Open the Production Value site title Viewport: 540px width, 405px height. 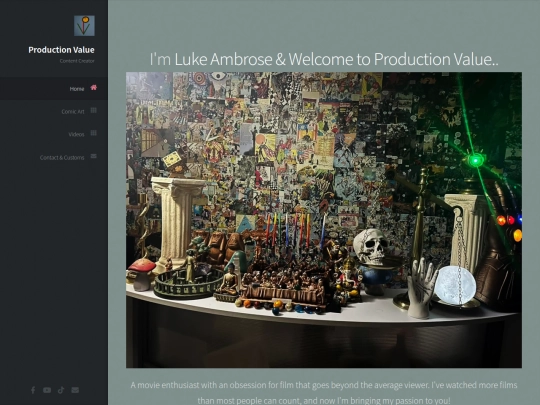(x=61, y=50)
